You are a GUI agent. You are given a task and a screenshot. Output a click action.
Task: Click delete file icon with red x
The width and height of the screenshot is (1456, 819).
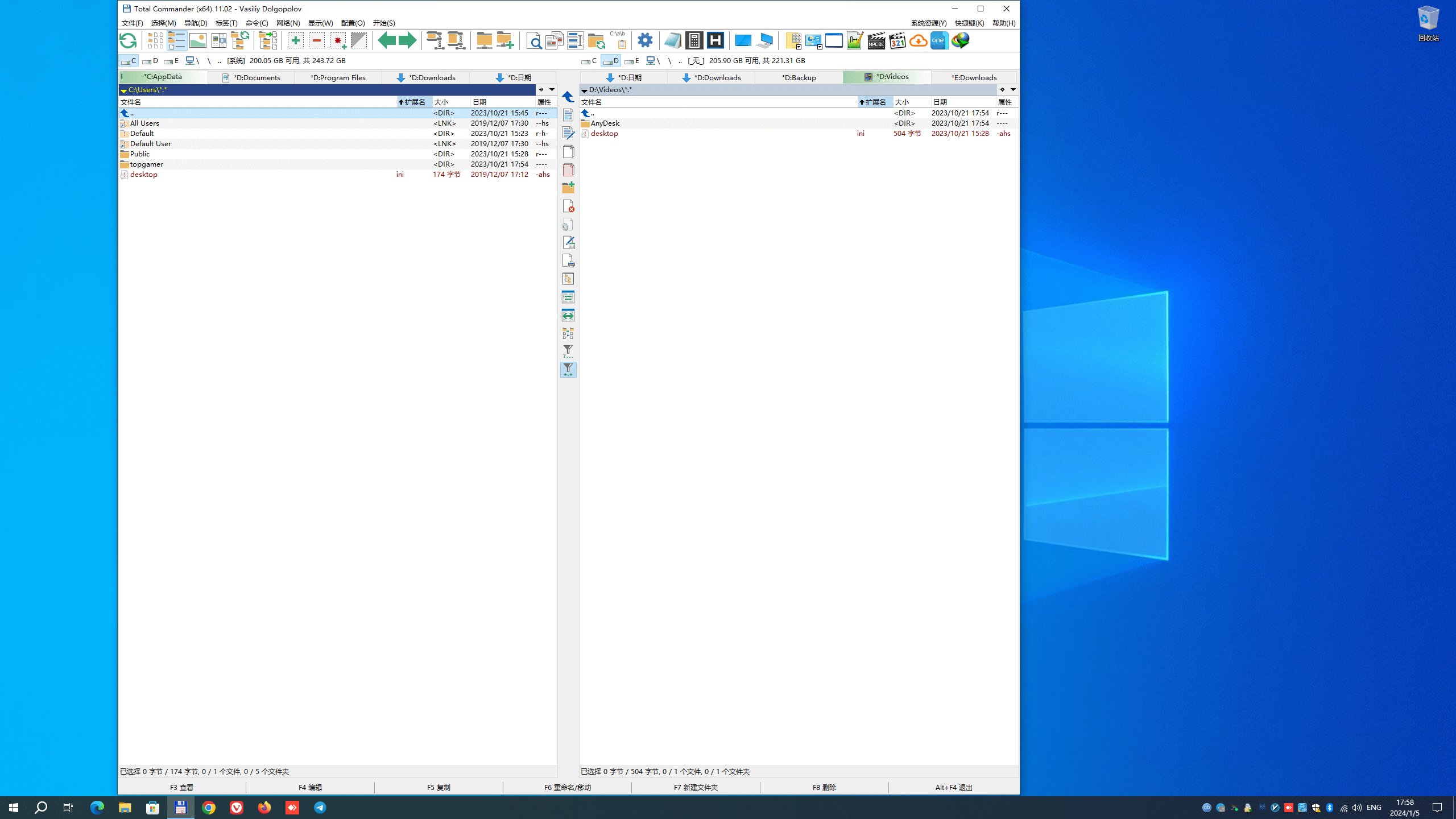pos(568,206)
